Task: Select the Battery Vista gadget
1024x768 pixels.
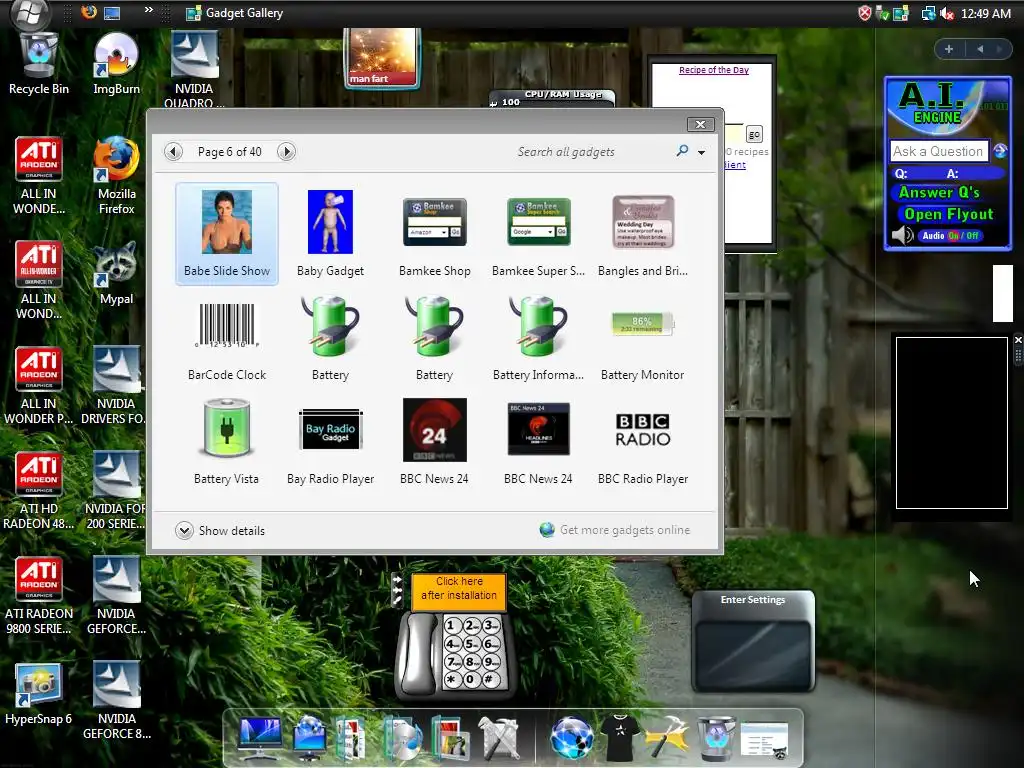Action: click(x=227, y=443)
